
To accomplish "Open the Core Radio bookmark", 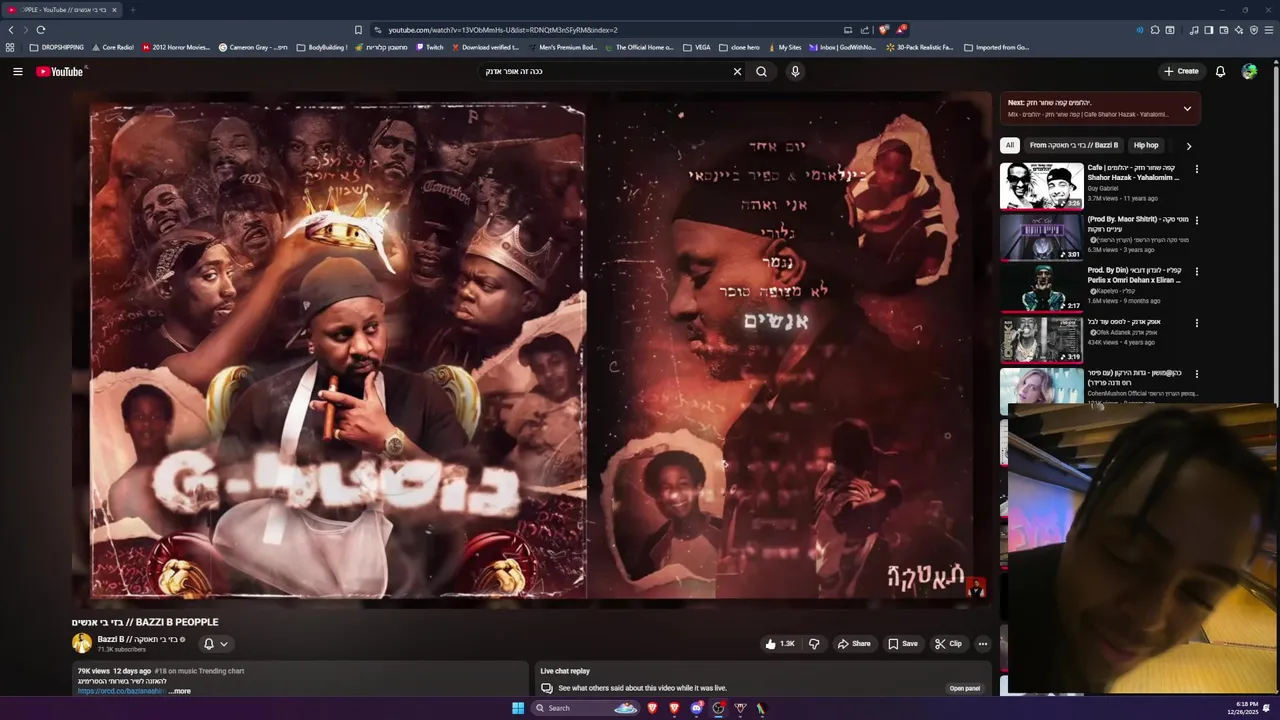I will pos(113,47).
